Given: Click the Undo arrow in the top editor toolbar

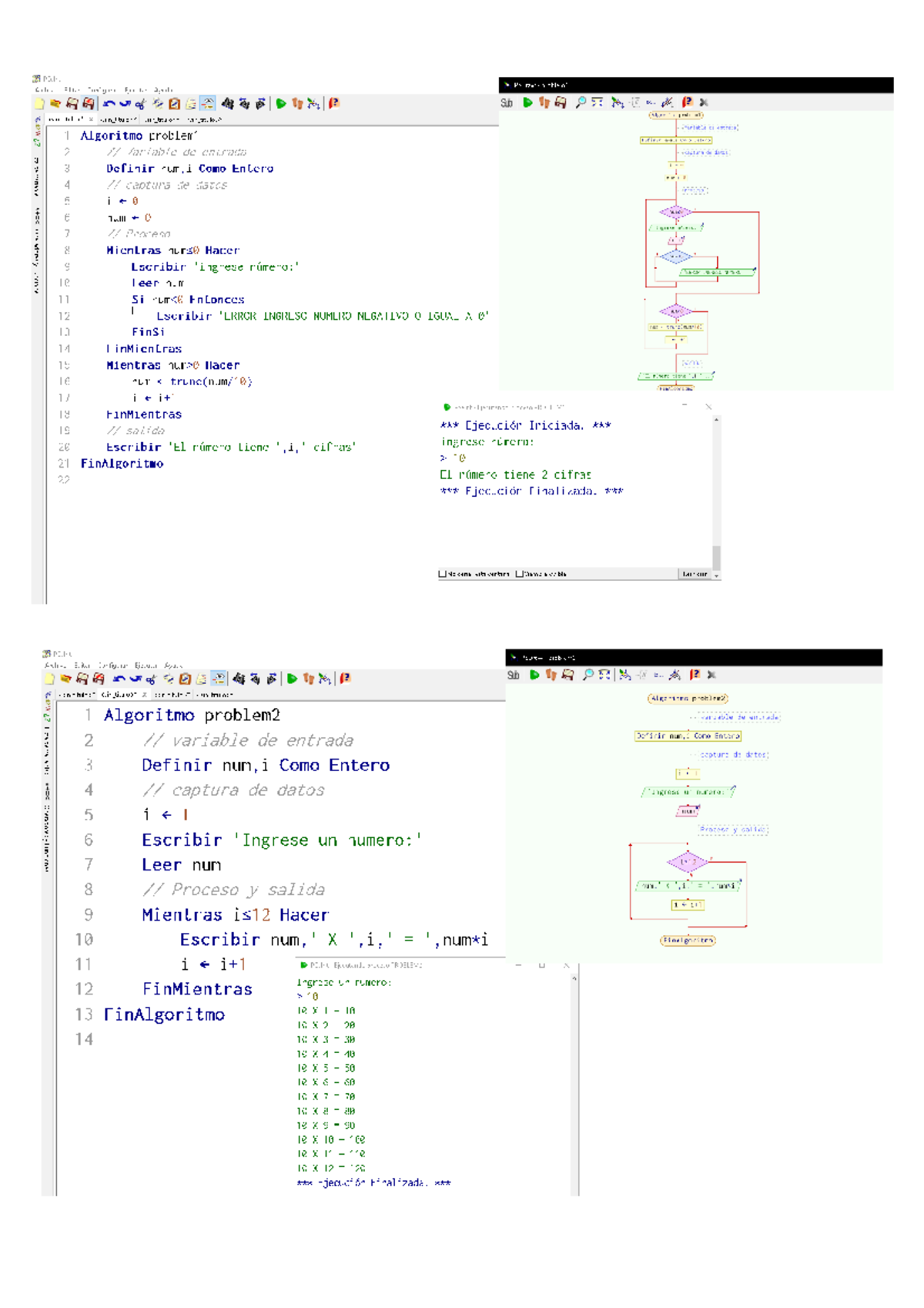Looking at the screenshot, I should pos(109,103).
